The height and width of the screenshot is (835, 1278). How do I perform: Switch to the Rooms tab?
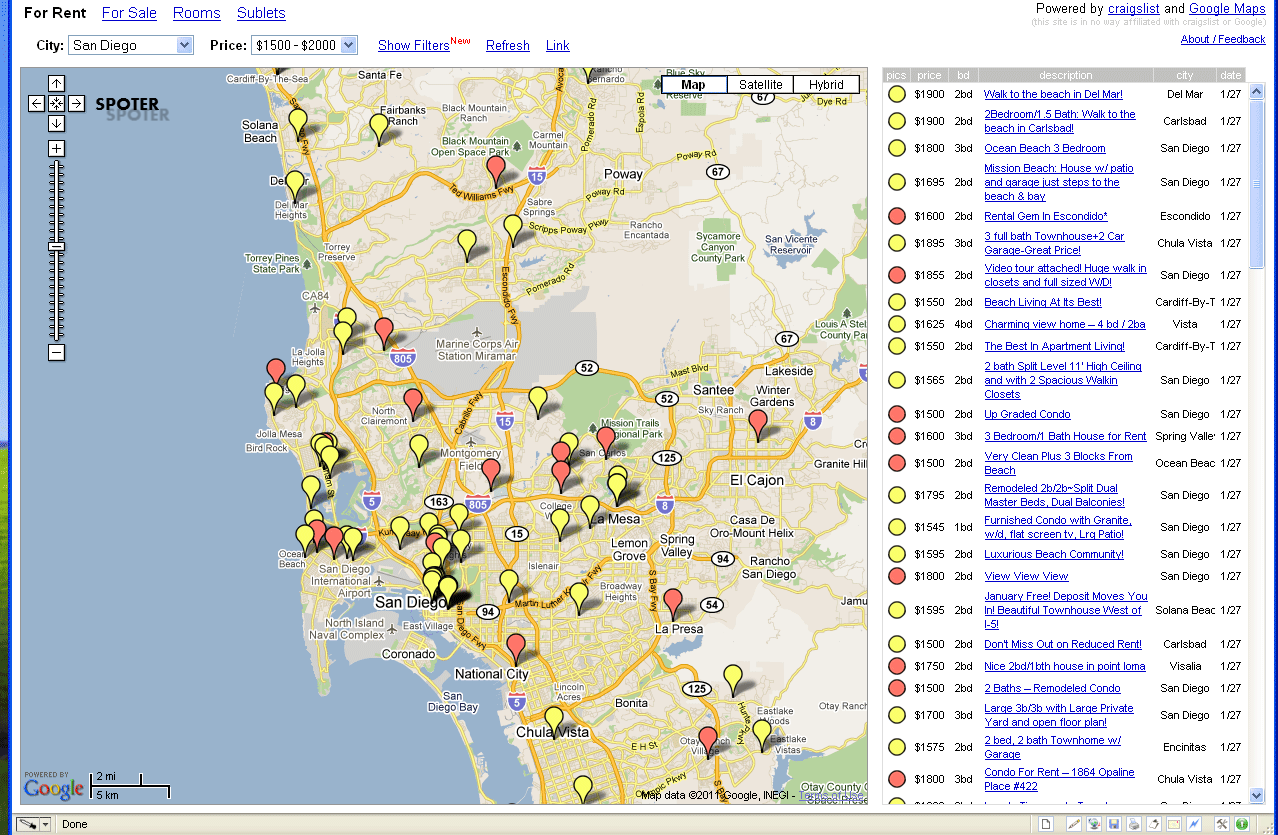[x=196, y=13]
